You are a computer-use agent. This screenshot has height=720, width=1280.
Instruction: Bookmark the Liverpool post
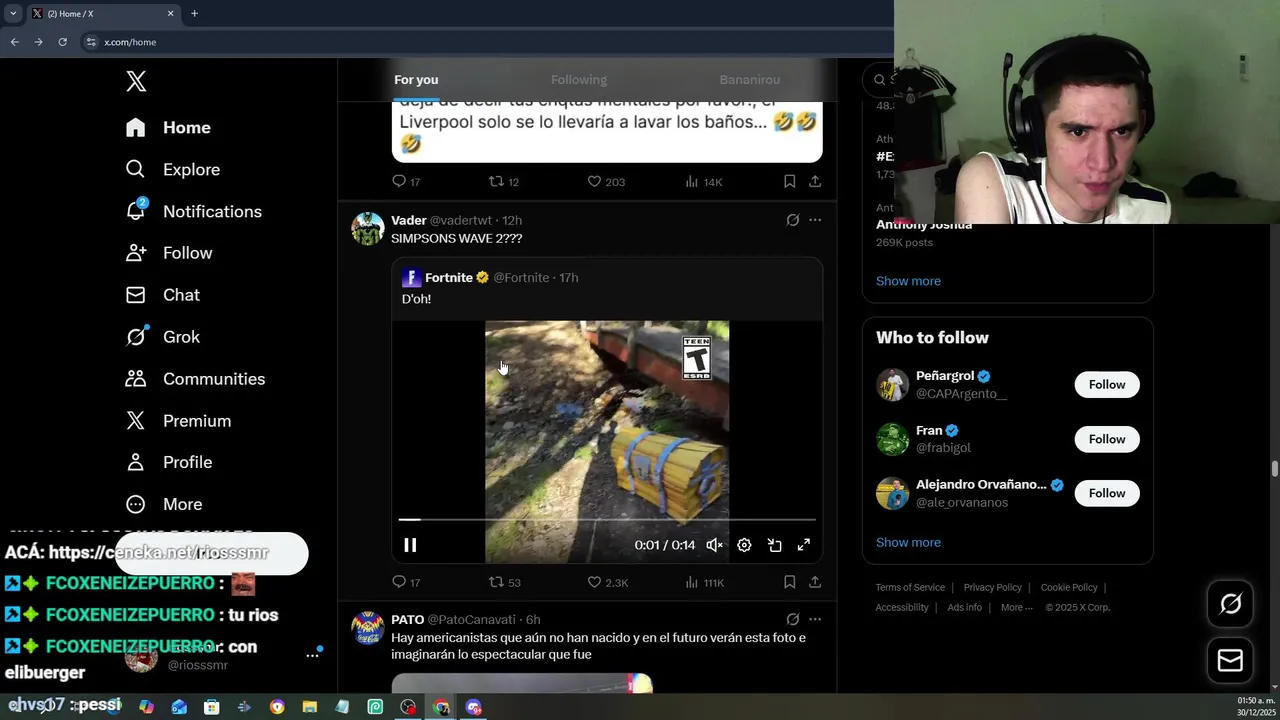pyautogui.click(x=789, y=182)
